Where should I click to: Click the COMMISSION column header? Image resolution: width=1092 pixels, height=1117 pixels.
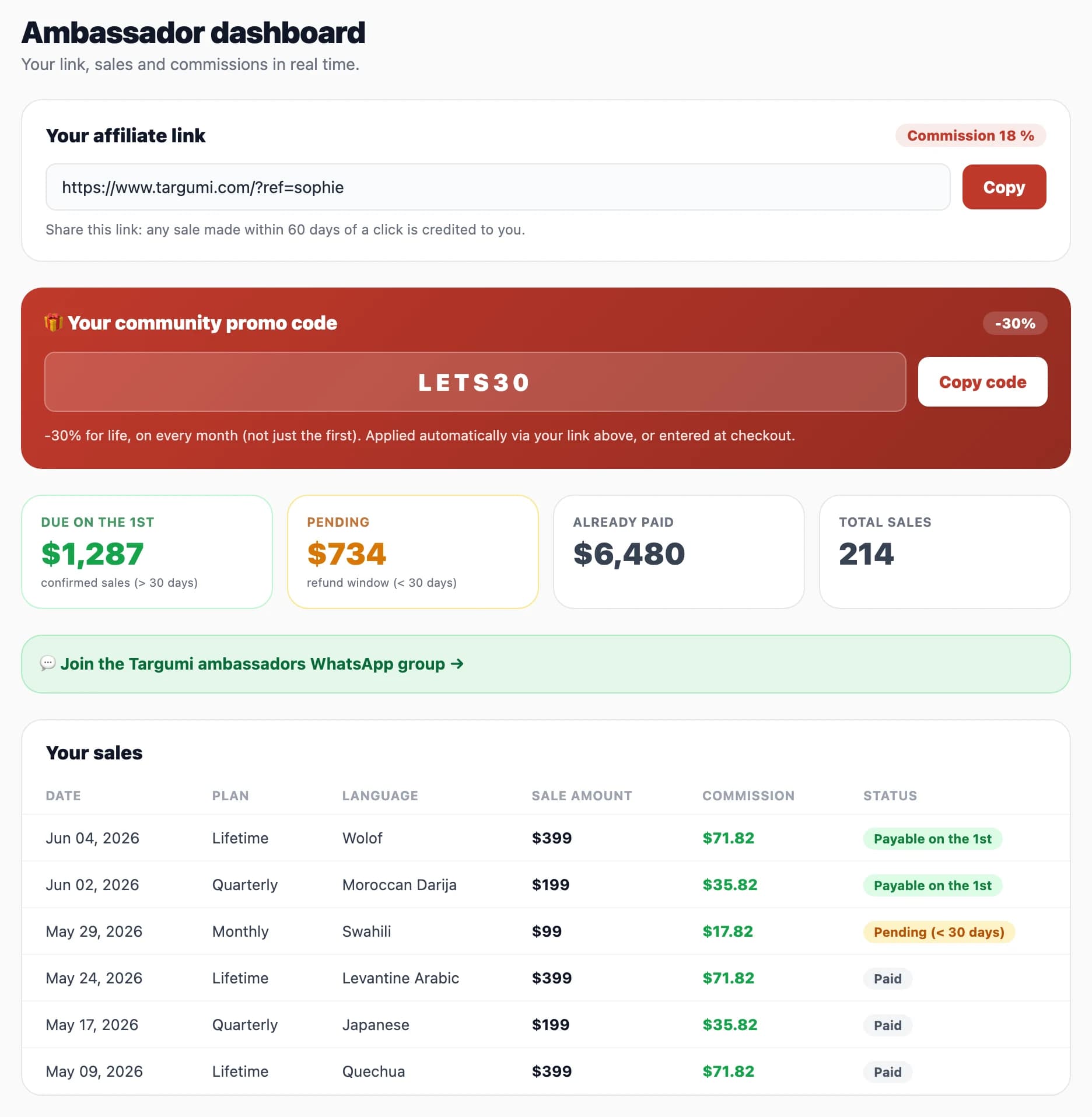pyautogui.click(x=748, y=796)
